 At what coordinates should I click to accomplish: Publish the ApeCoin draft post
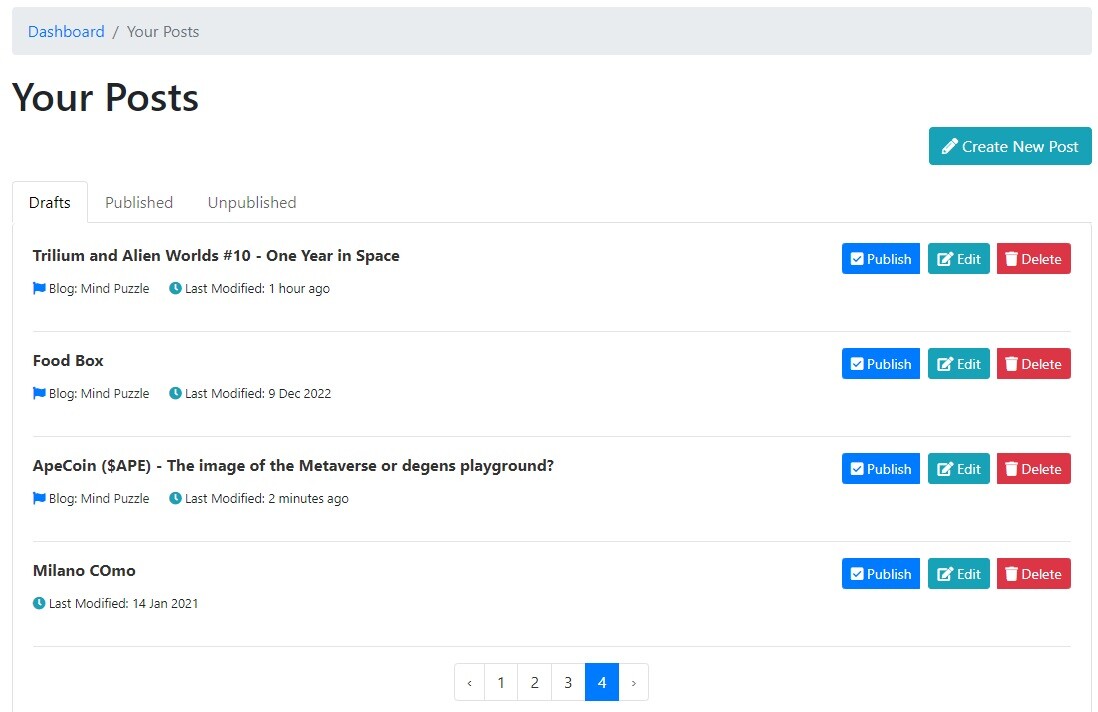880,468
